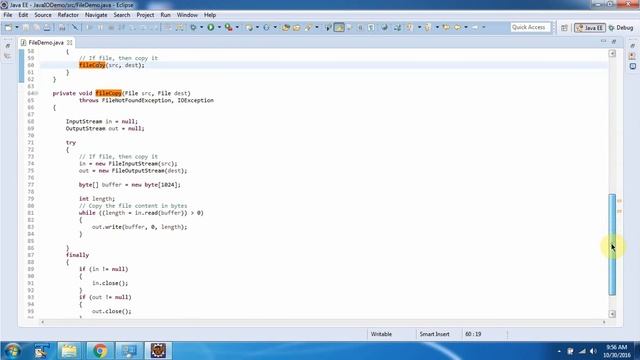The width and height of the screenshot is (640, 360).
Task: Click the Suspend debug icon
Action: (100, 27)
